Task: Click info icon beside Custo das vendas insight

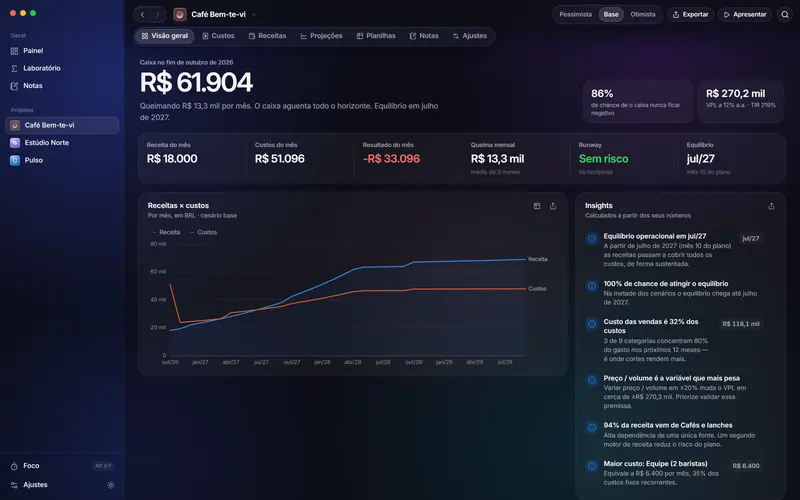Action: 592,324
